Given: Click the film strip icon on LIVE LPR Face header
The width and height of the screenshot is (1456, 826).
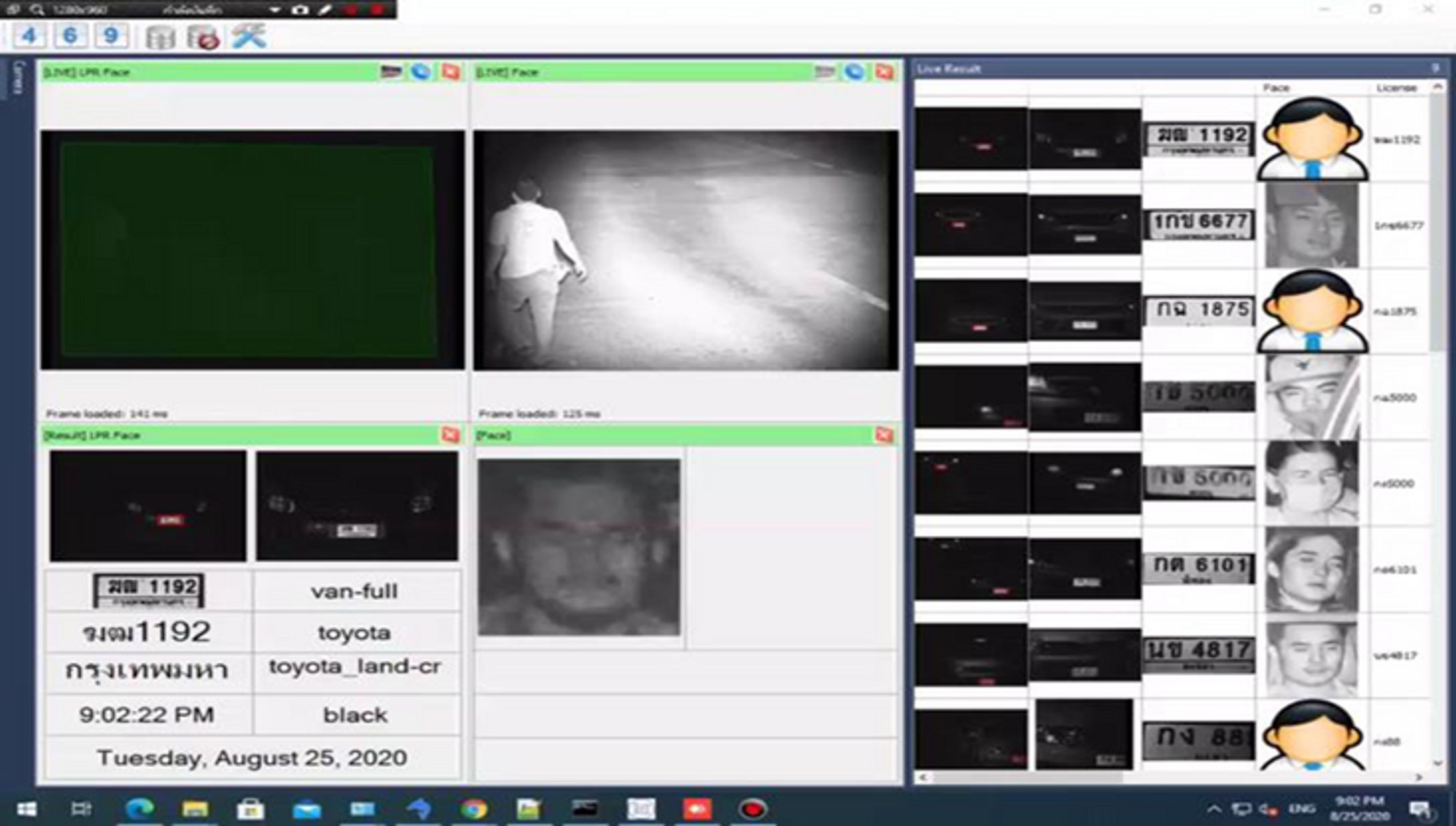Looking at the screenshot, I should pyautogui.click(x=391, y=71).
